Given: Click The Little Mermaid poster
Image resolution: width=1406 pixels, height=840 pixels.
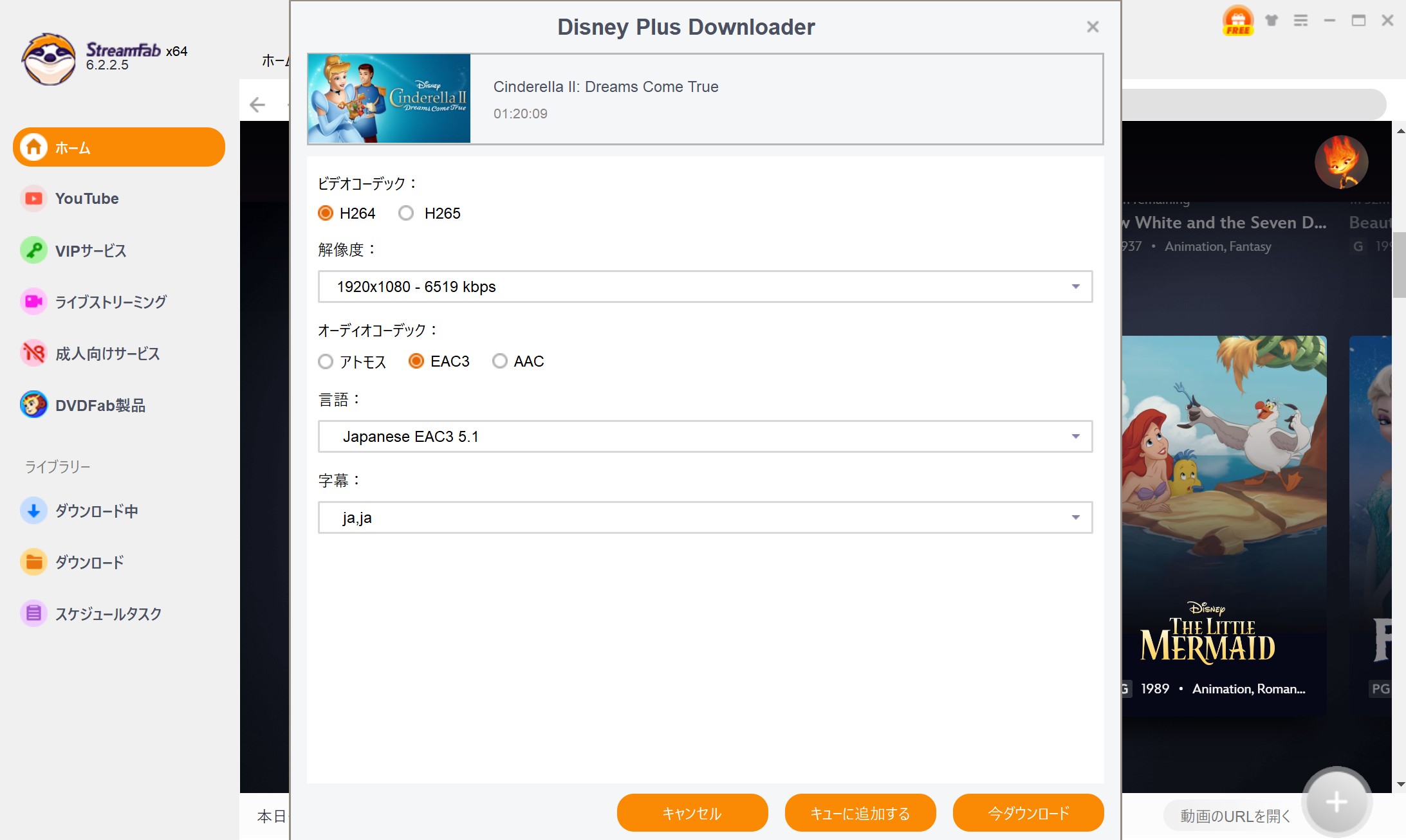Looking at the screenshot, I should click(x=1224, y=525).
